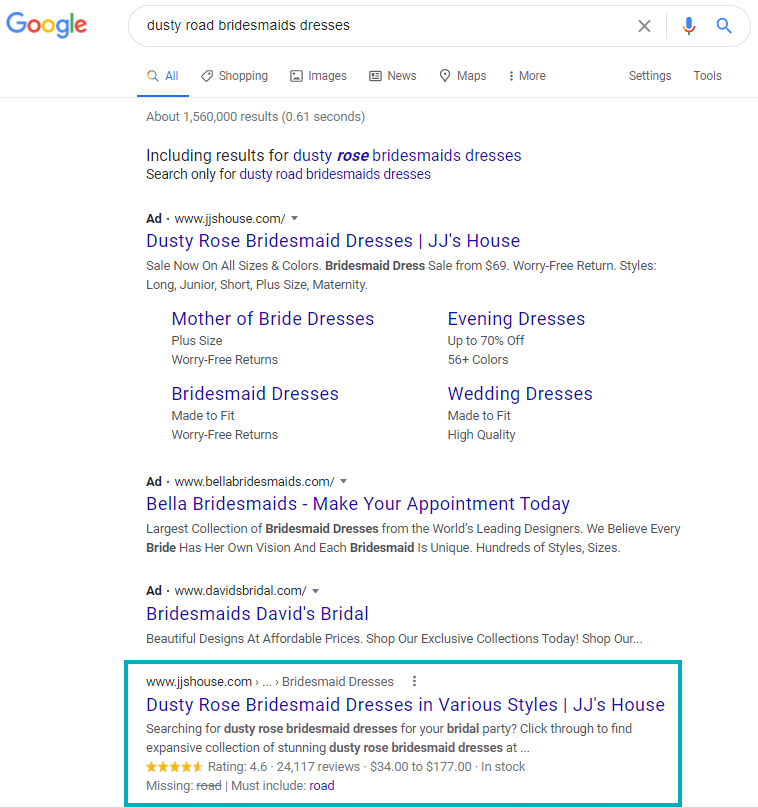Expand the More search options menu
The width and height of the screenshot is (758, 808).
pyautogui.click(x=527, y=76)
